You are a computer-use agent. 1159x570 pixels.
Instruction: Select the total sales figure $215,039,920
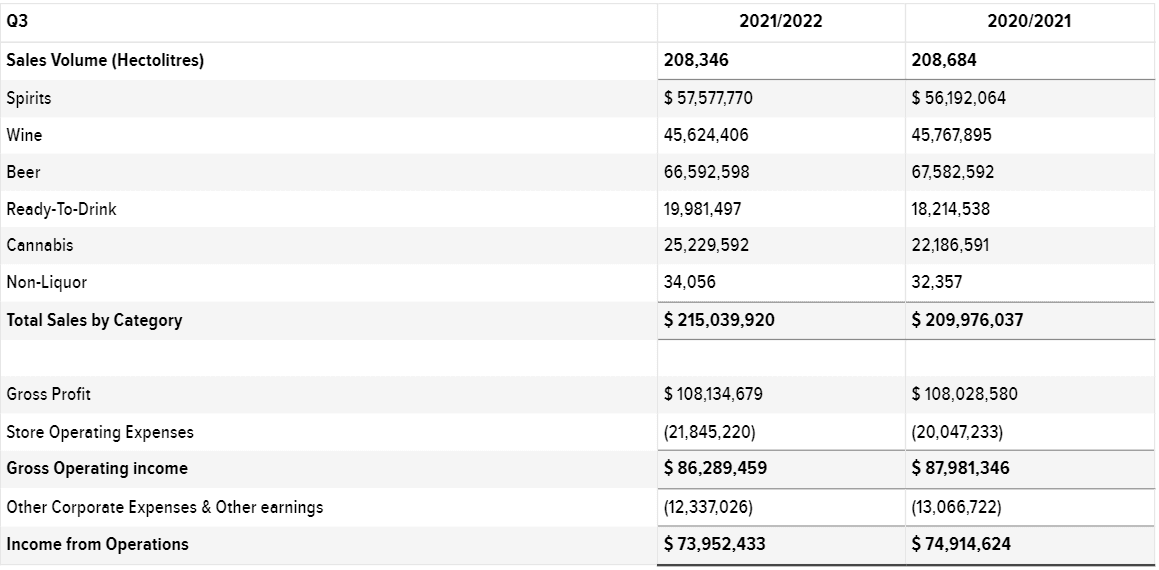(x=719, y=320)
